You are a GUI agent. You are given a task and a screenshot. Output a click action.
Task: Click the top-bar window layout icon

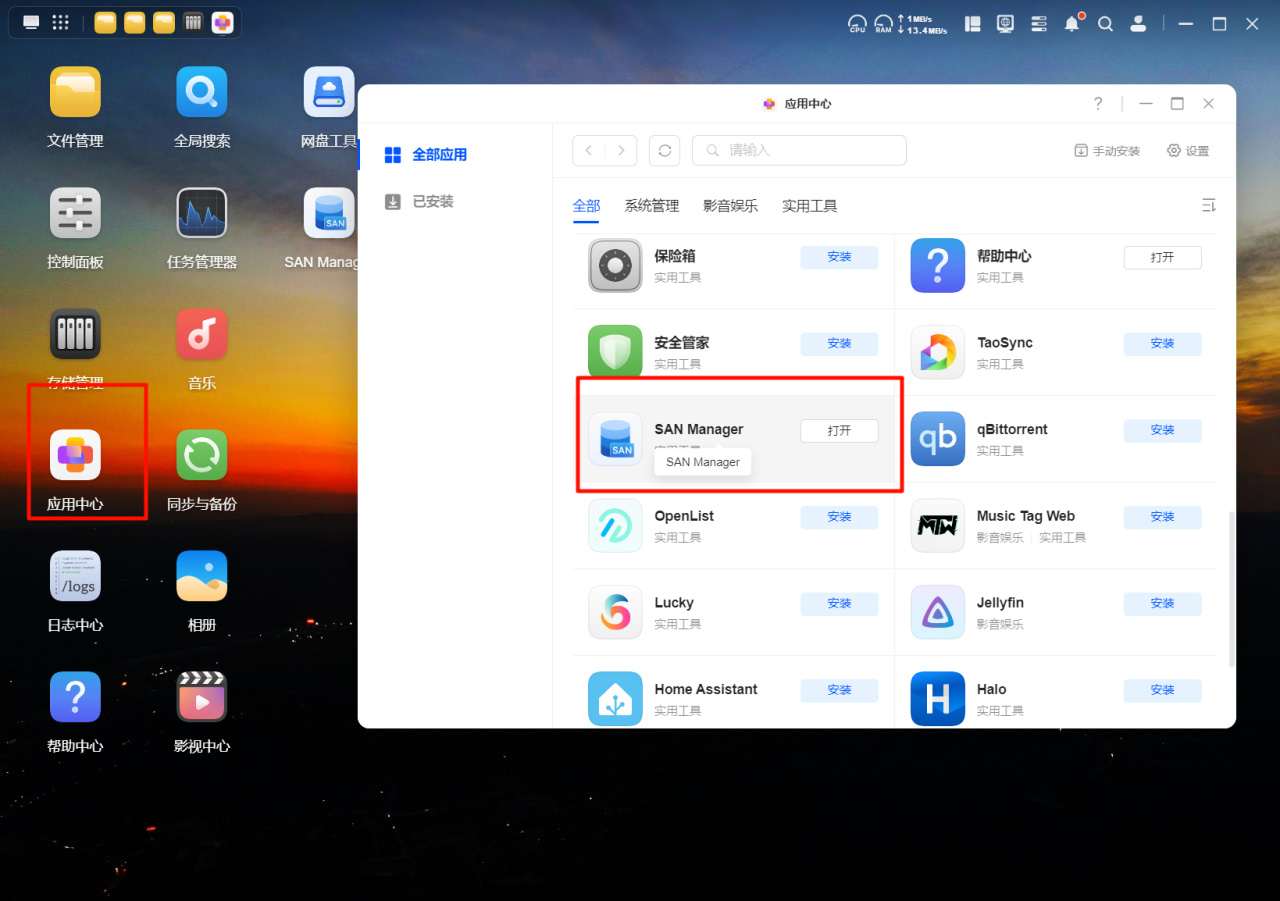tap(973, 23)
